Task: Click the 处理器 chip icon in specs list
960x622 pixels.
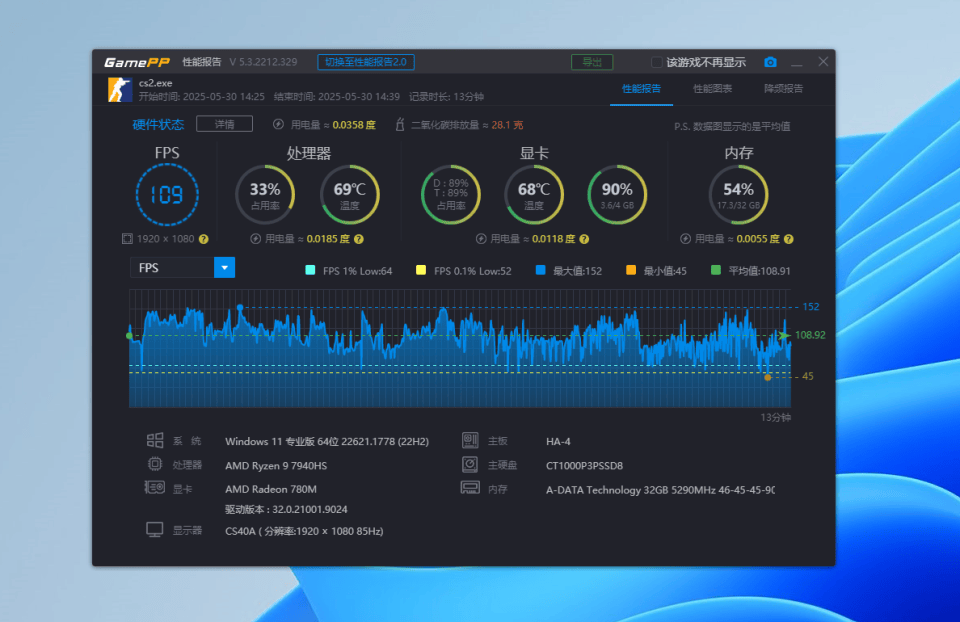Action: tap(155, 464)
